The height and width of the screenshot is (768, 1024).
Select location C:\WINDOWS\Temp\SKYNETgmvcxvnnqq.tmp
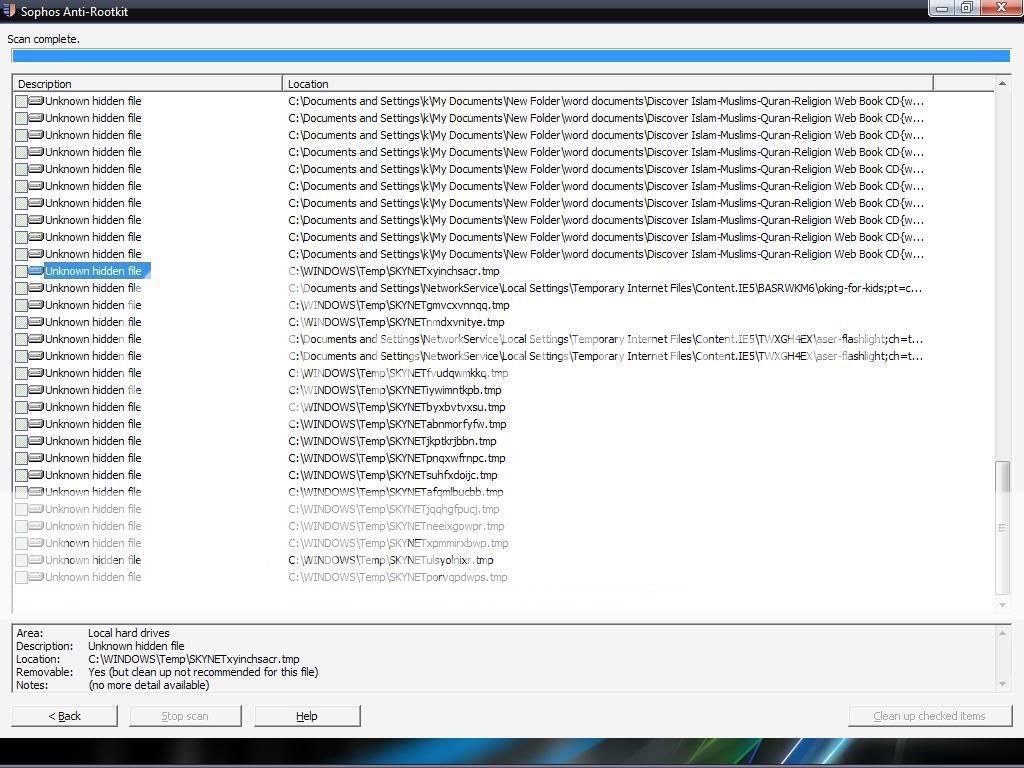(398, 305)
